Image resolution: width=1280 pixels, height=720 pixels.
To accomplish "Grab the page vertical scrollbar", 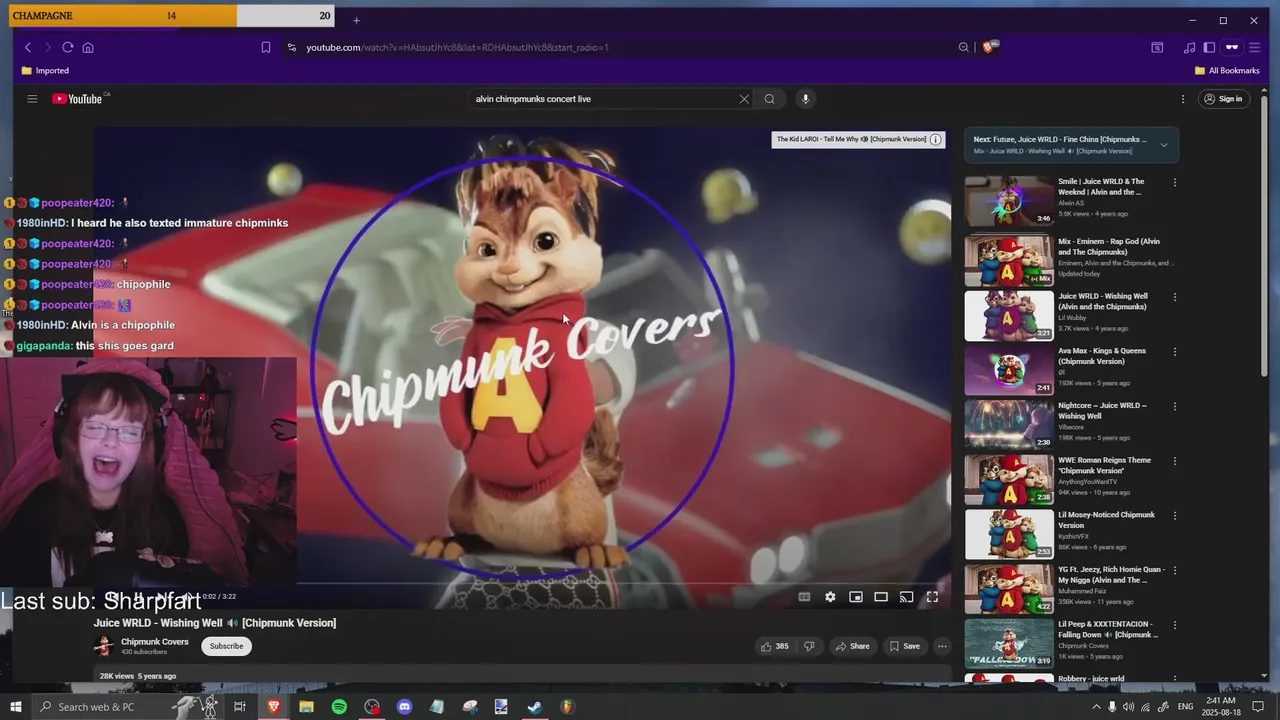I will tap(1264, 235).
